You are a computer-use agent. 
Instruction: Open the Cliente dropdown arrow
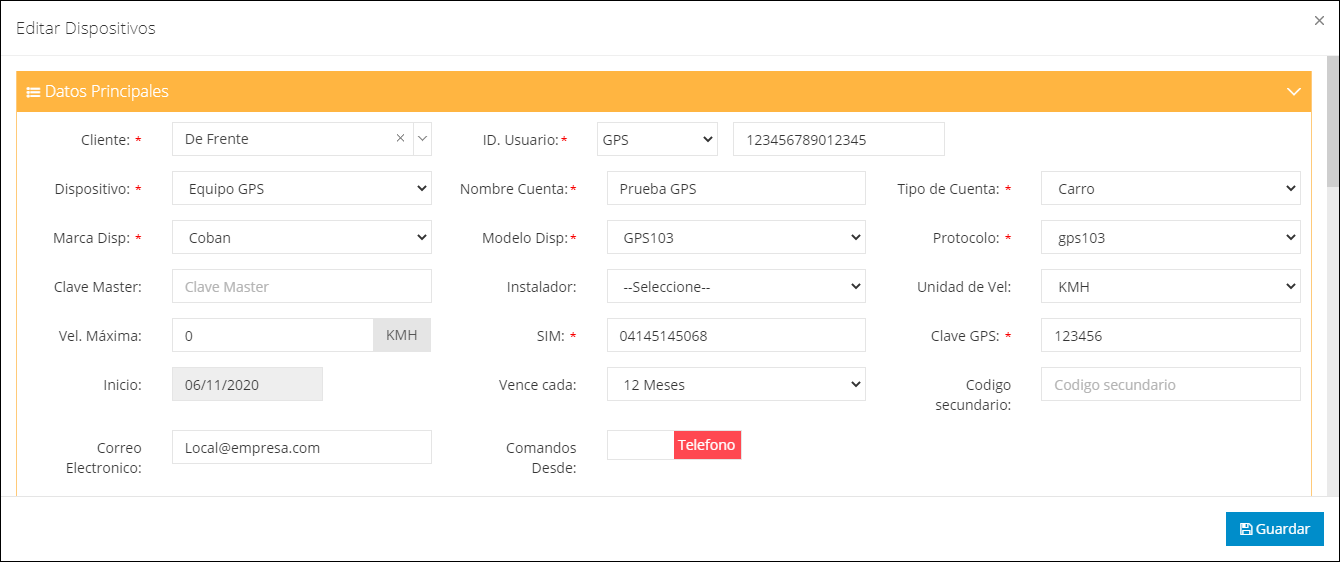point(422,139)
